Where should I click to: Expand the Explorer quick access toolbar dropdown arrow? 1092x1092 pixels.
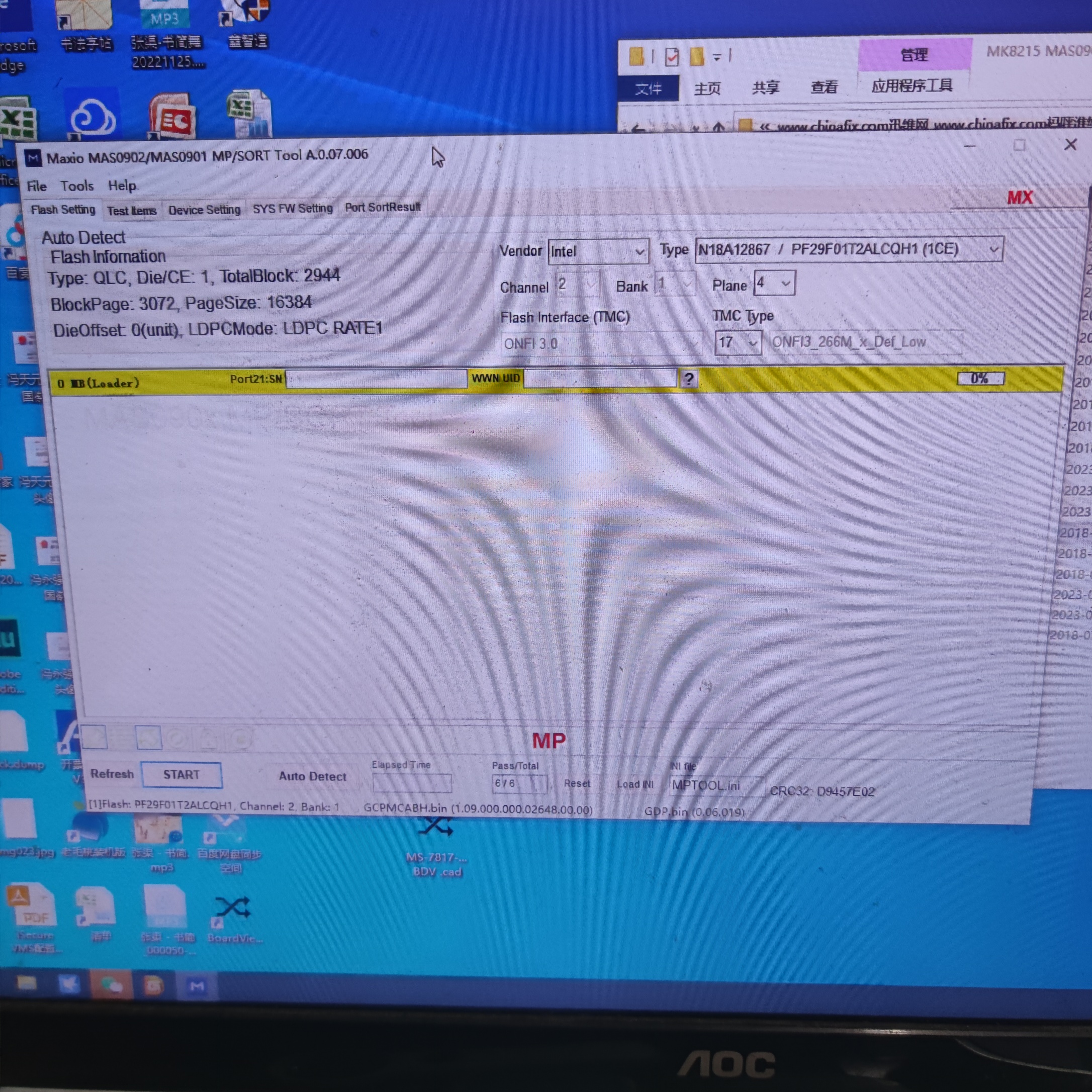tap(717, 57)
